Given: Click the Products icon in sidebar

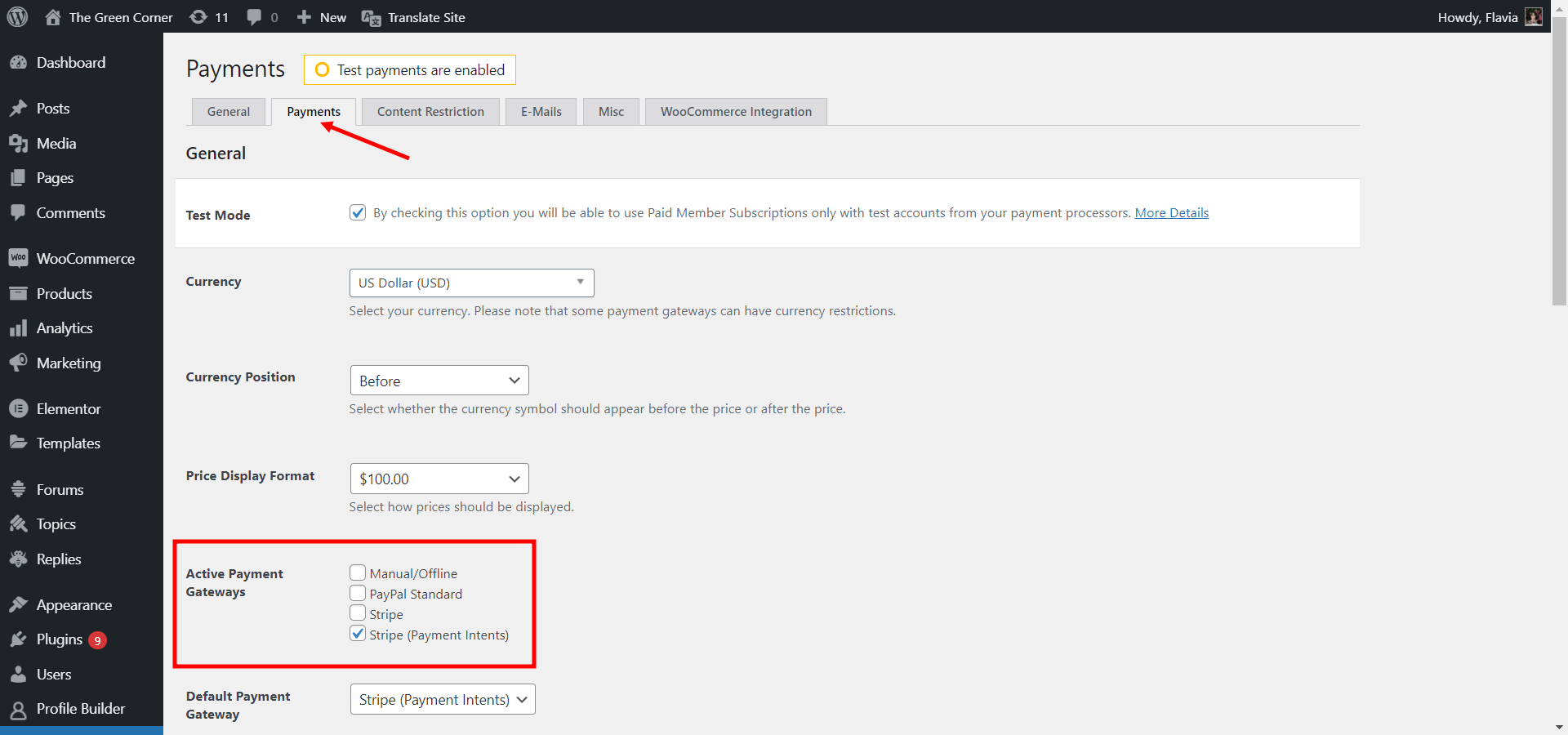Looking at the screenshot, I should point(18,293).
